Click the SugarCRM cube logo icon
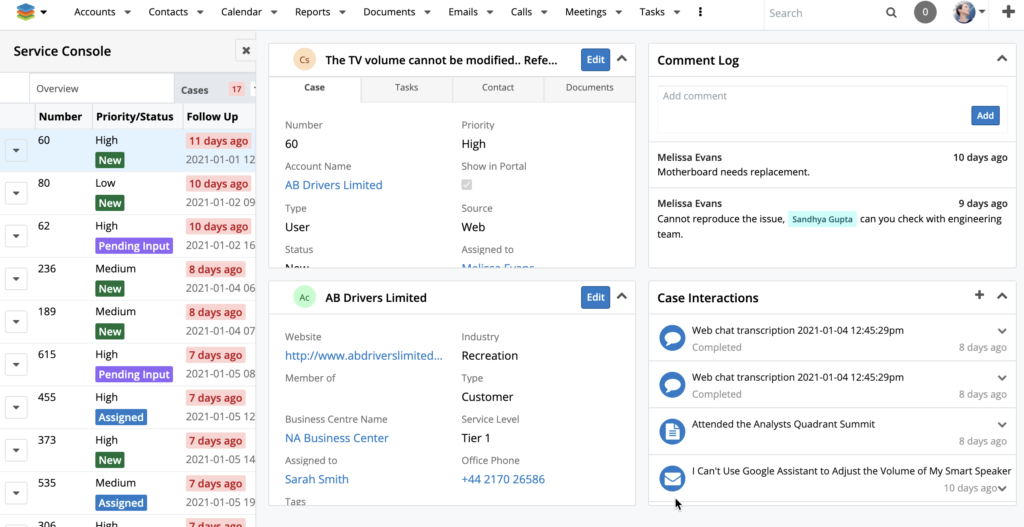1024x527 pixels. [x=25, y=12]
